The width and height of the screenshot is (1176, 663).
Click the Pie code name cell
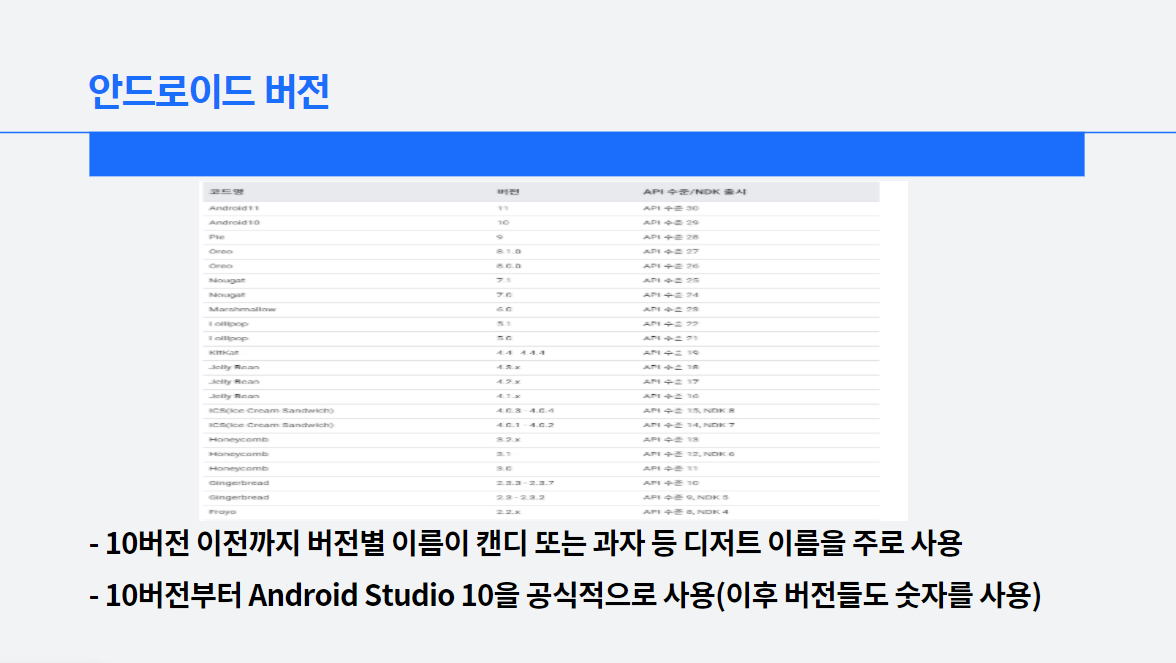click(x=216, y=237)
